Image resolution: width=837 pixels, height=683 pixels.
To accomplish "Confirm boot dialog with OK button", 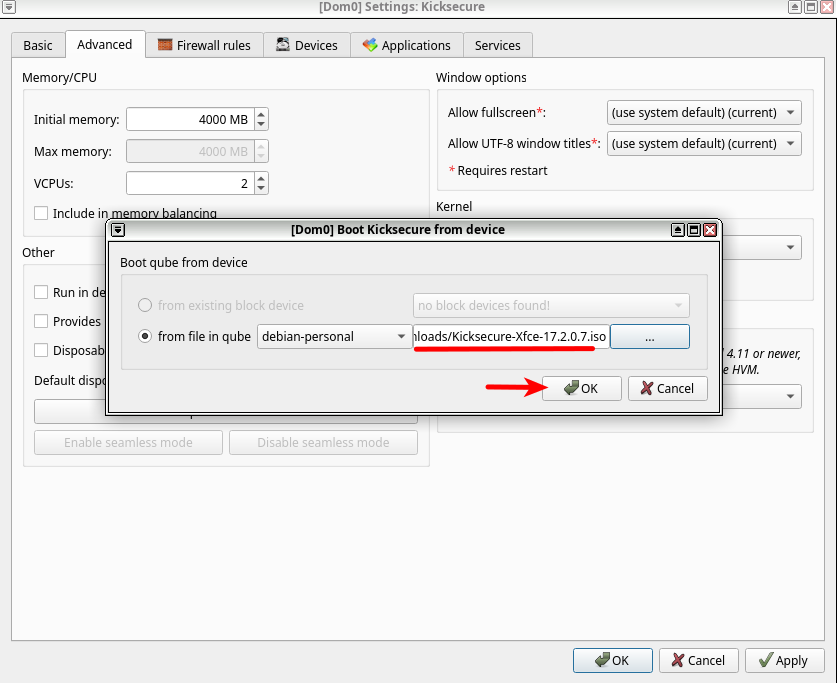I will click(x=581, y=388).
